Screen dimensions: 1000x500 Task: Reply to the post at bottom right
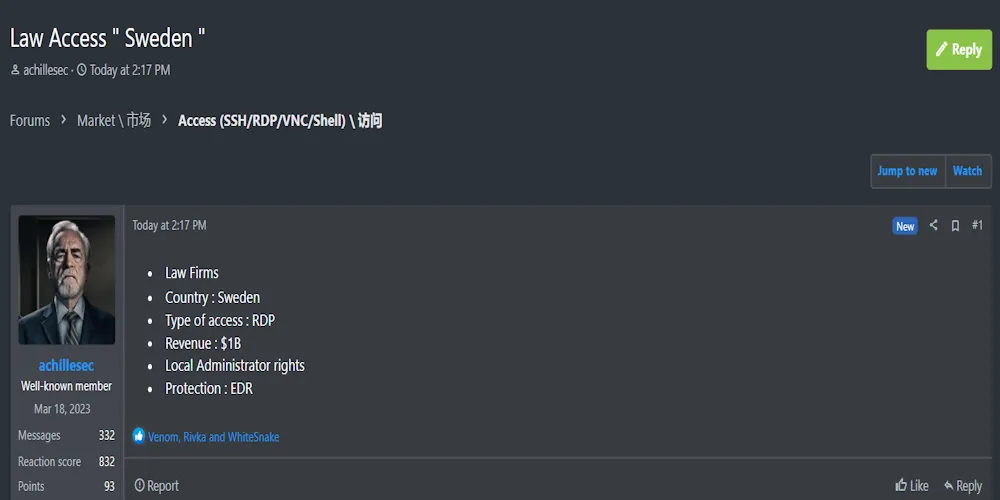963,486
